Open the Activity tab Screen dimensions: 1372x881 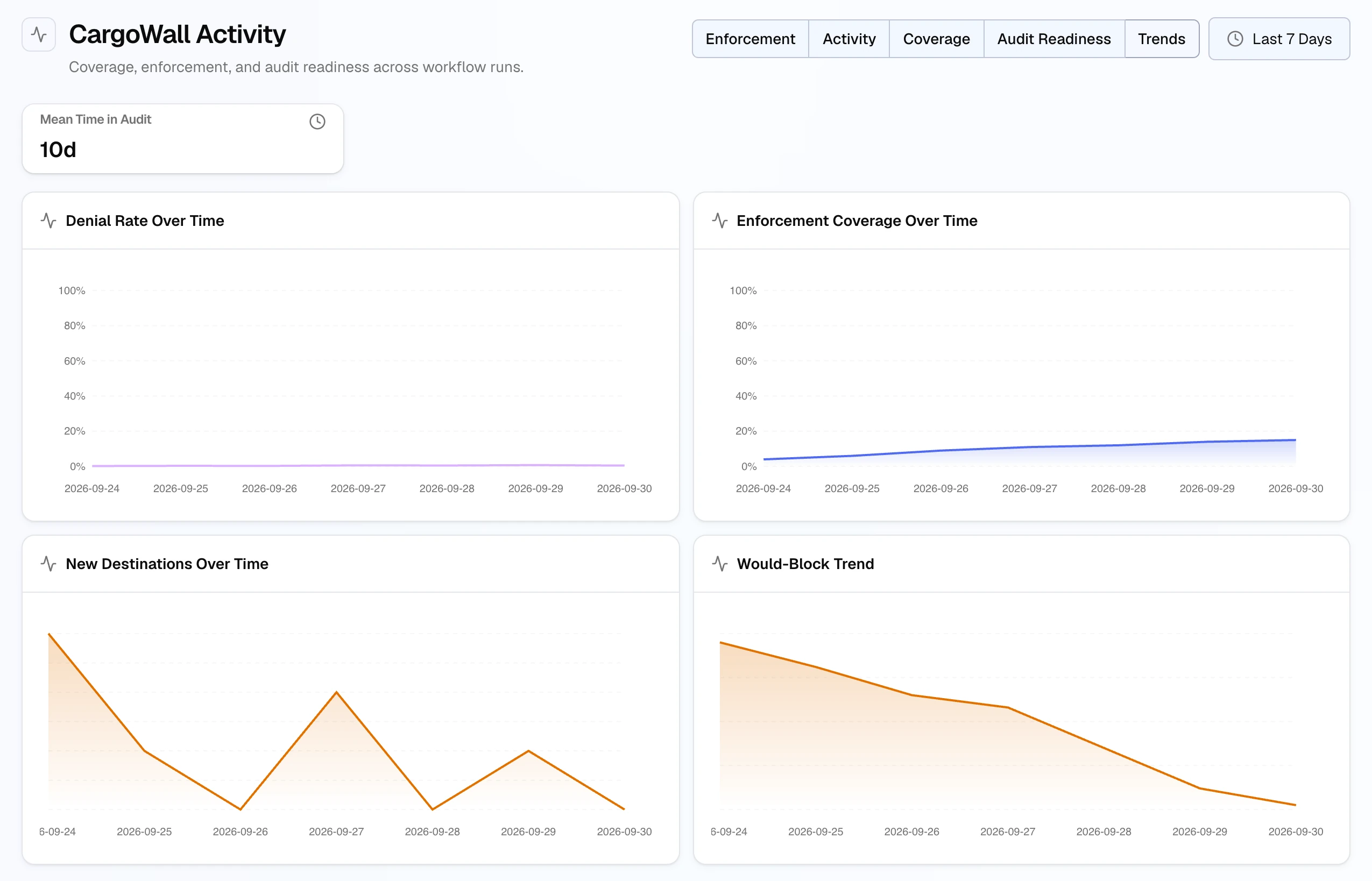tap(849, 39)
